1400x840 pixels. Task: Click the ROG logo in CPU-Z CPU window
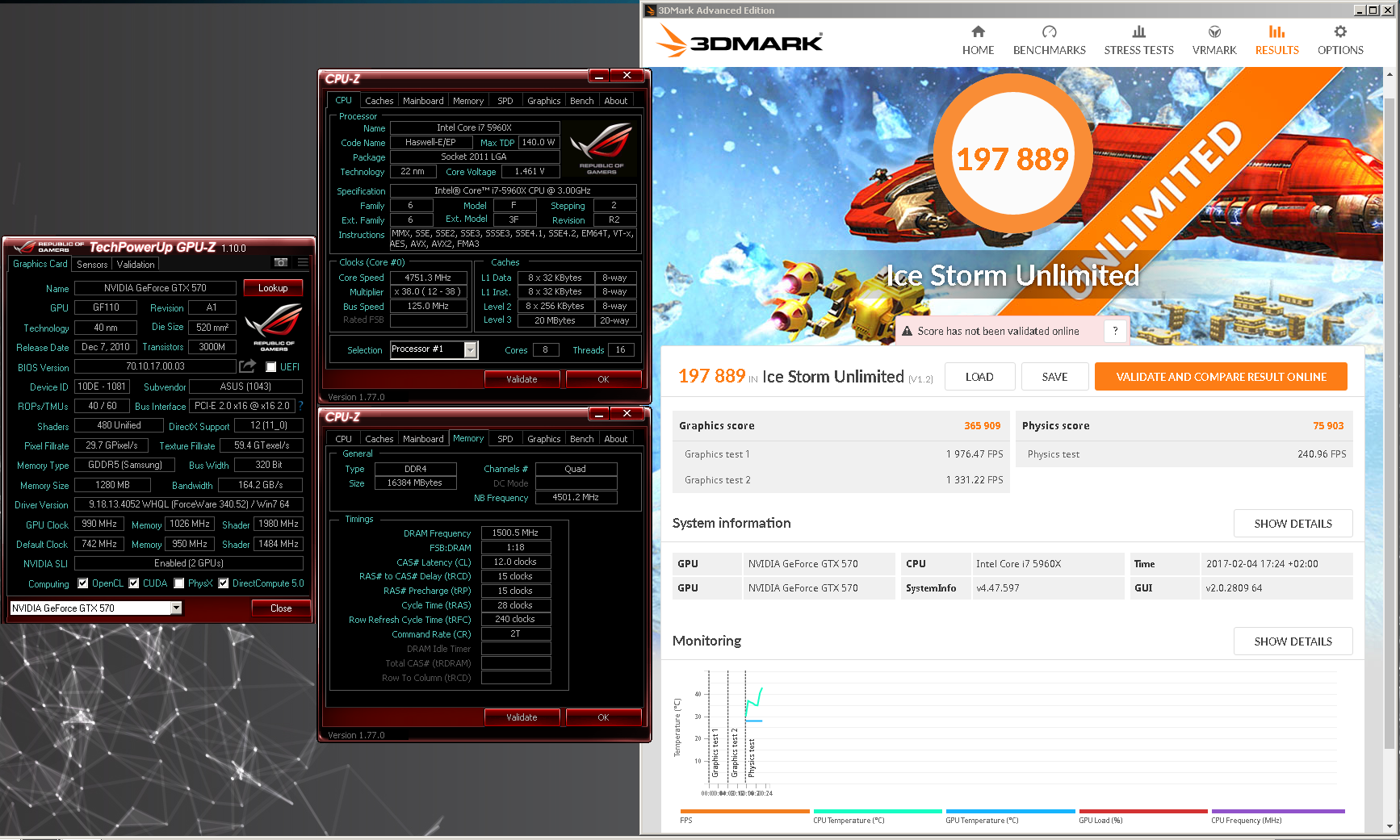coord(601,148)
